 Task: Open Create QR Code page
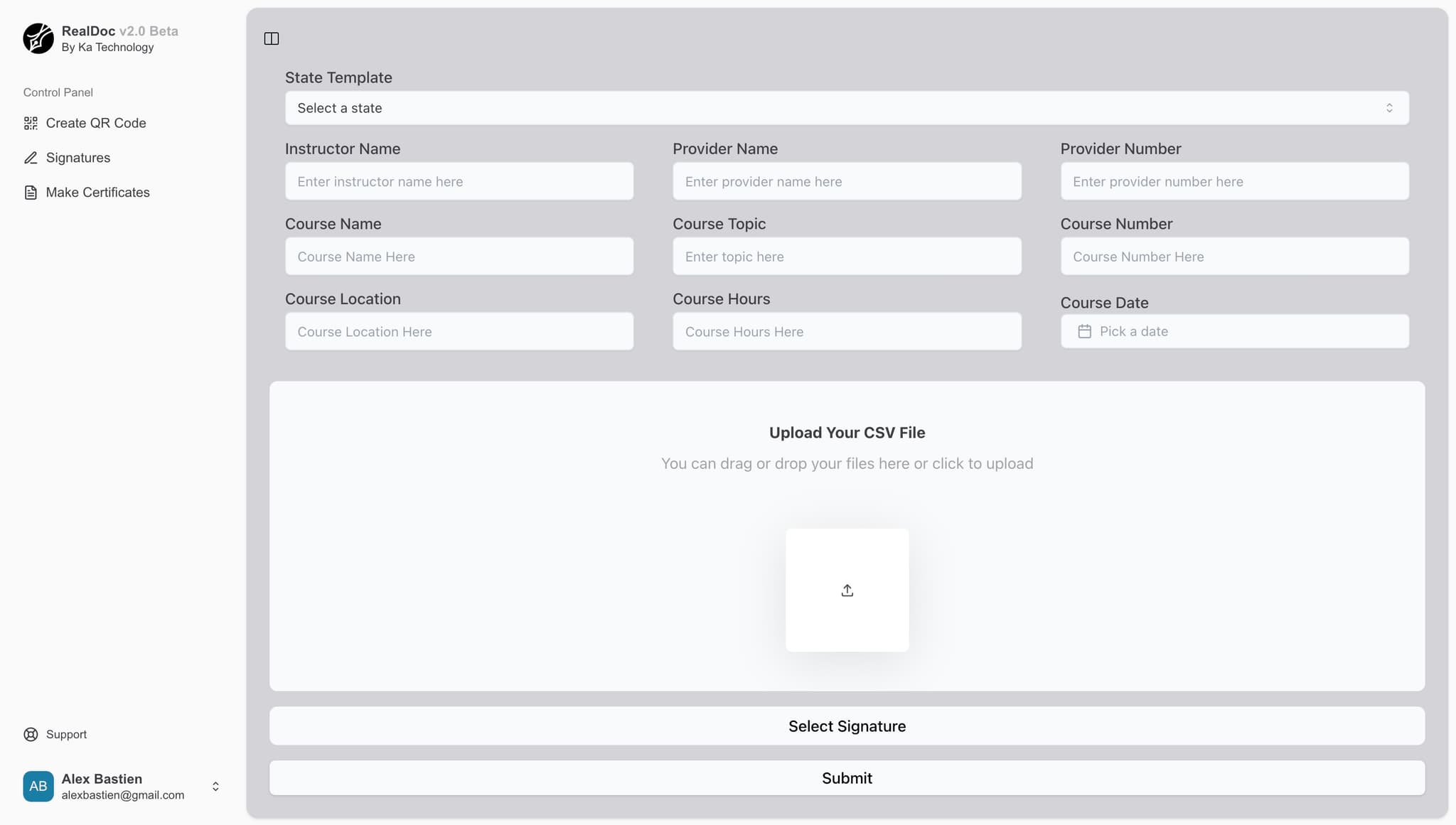[x=96, y=123]
